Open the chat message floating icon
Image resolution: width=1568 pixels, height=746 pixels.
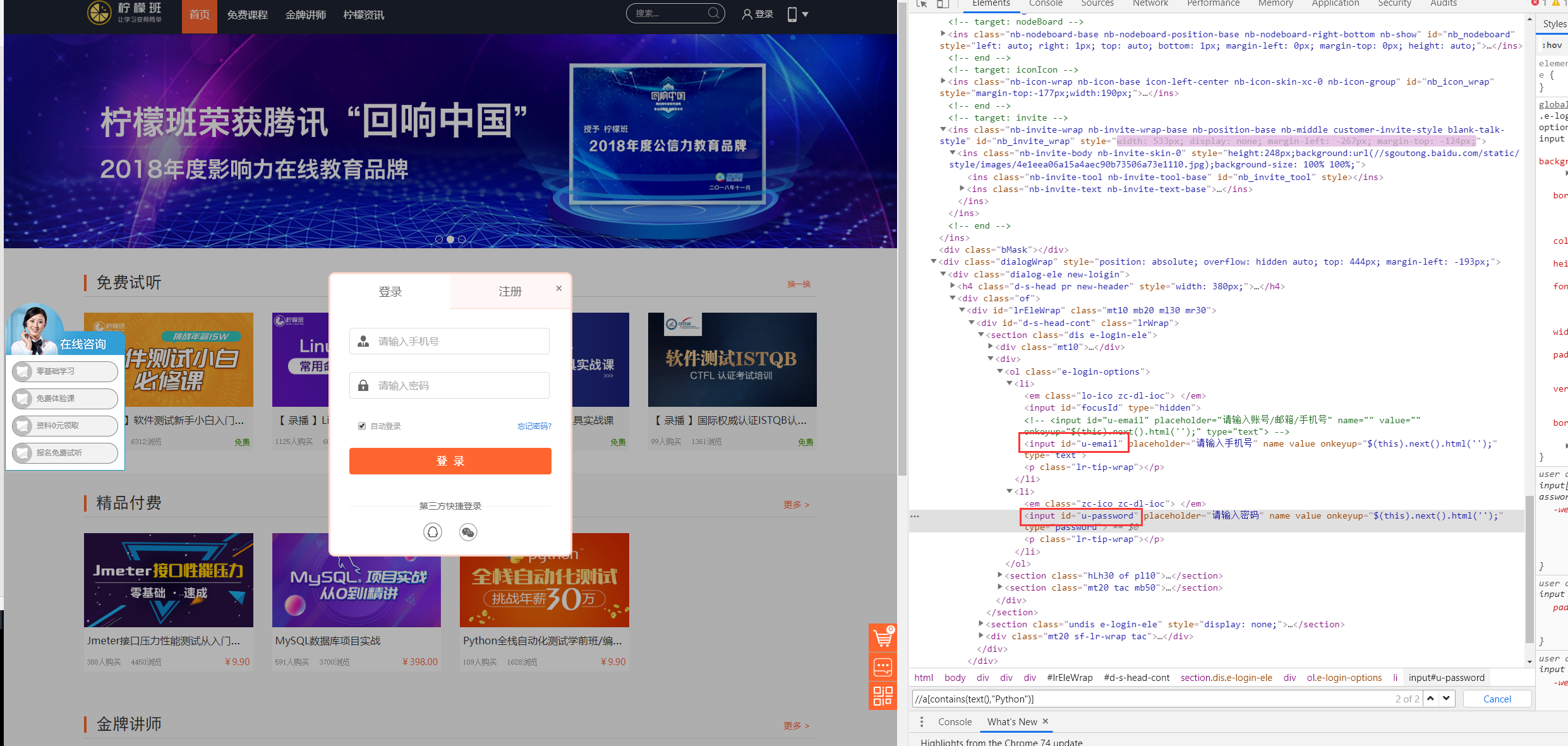[883, 667]
